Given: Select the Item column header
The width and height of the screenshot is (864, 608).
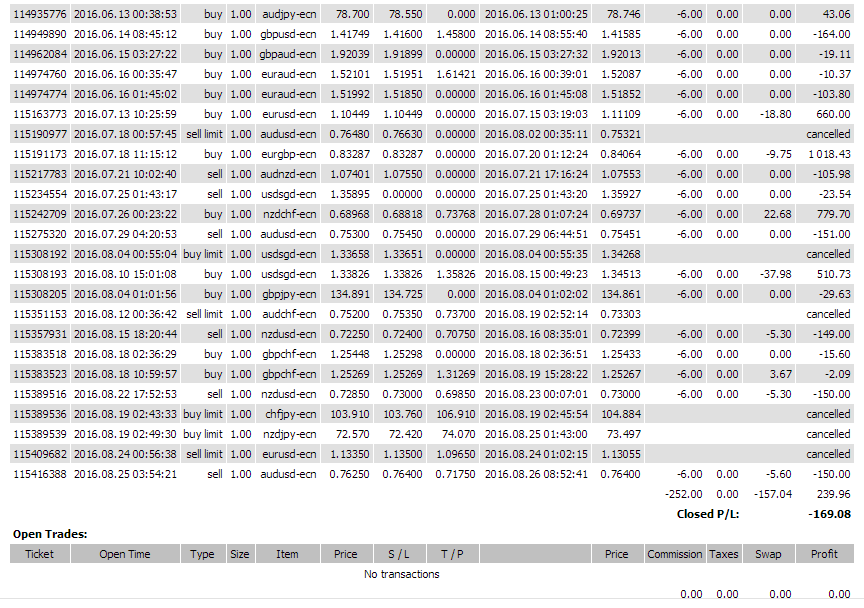Looking at the screenshot, I should (x=288, y=554).
